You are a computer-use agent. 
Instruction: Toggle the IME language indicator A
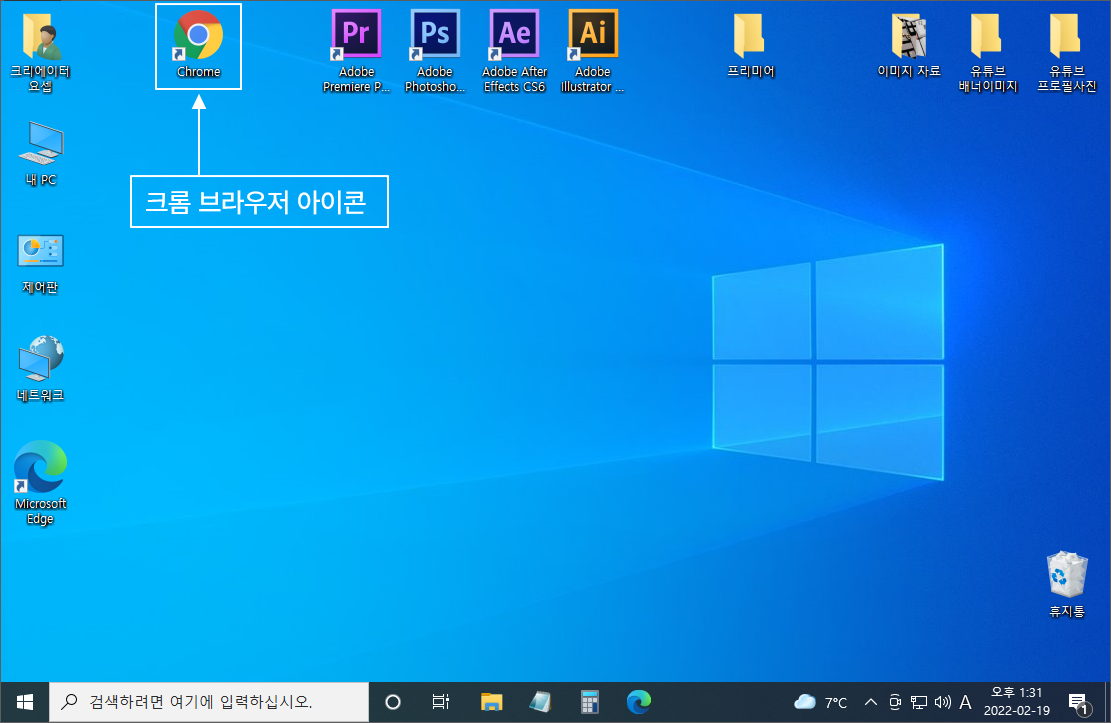(965, 702)
